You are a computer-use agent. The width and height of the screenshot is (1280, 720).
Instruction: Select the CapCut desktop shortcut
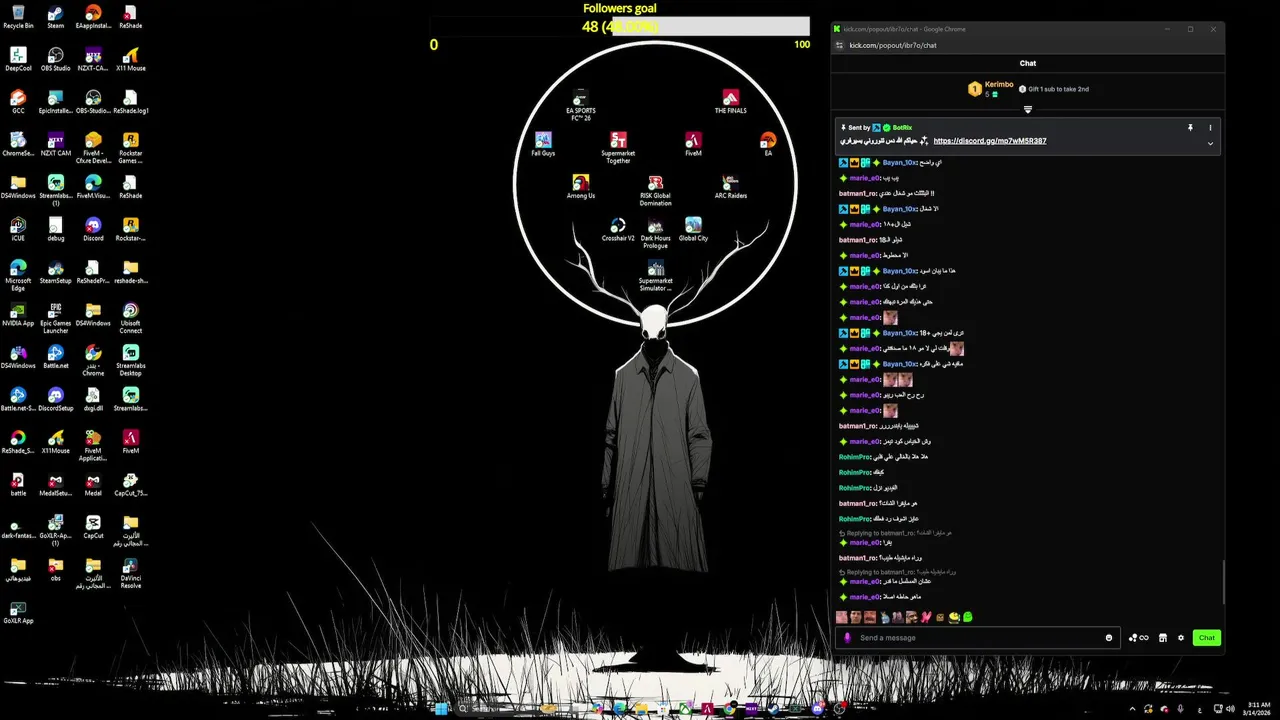point(93,527)
